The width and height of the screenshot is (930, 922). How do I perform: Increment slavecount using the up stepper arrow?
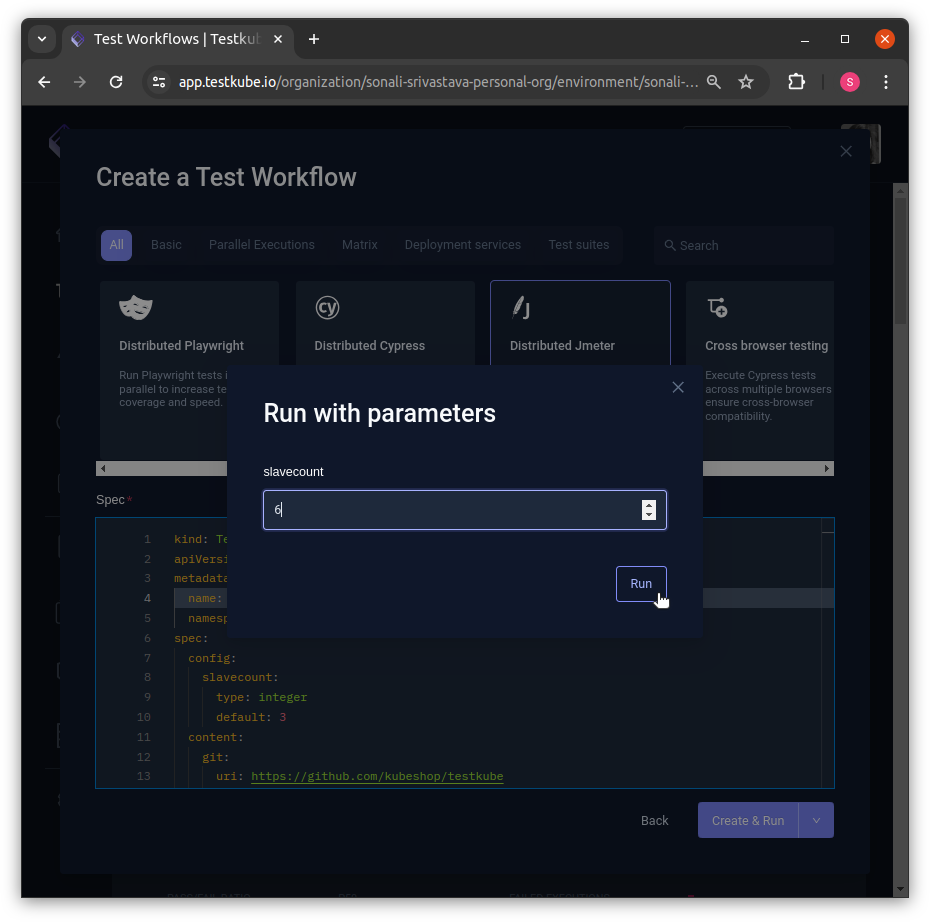tap(649, 505)
